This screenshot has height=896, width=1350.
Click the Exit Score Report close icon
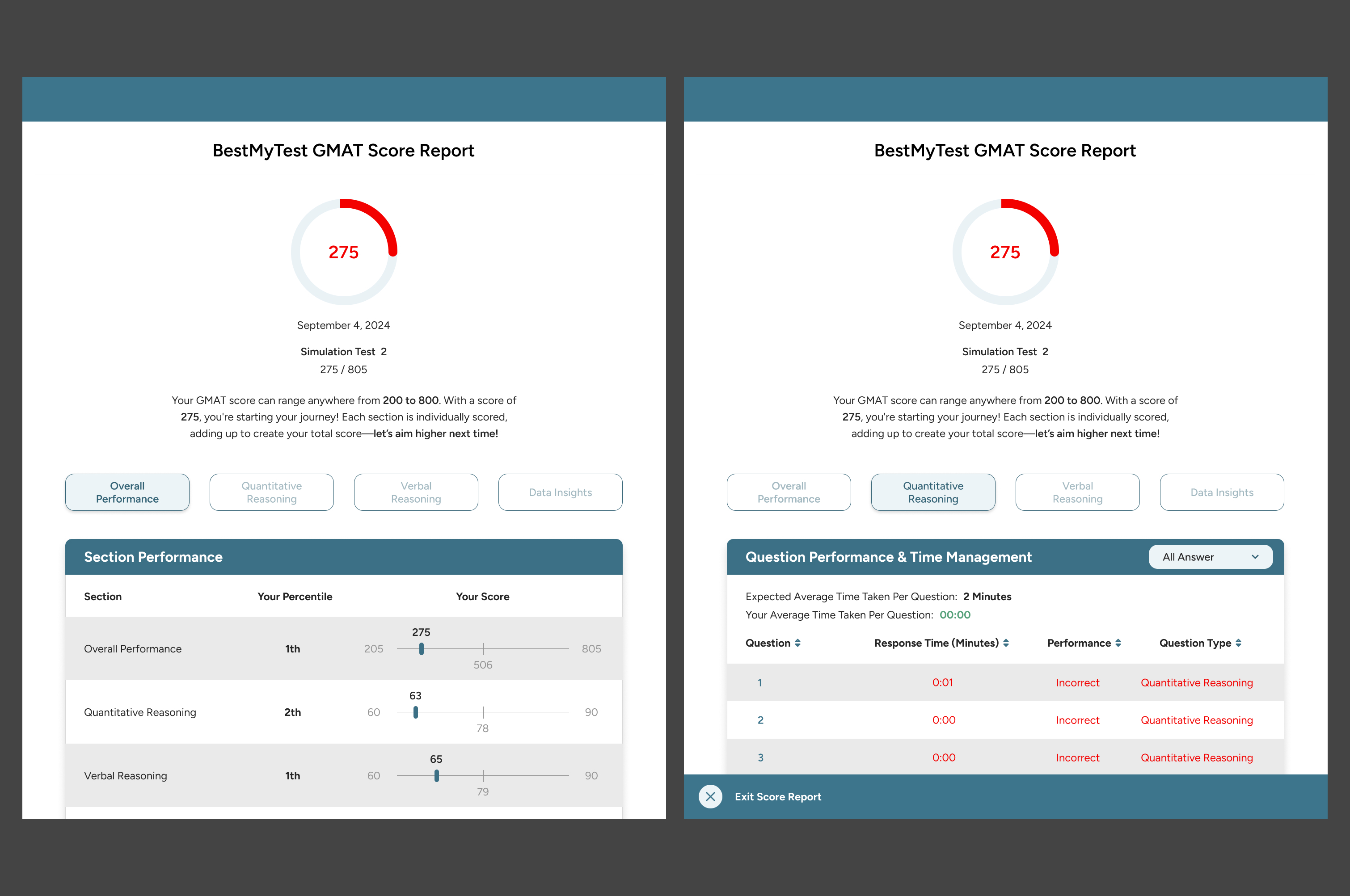pyautogui.click(x=710, y=797)
